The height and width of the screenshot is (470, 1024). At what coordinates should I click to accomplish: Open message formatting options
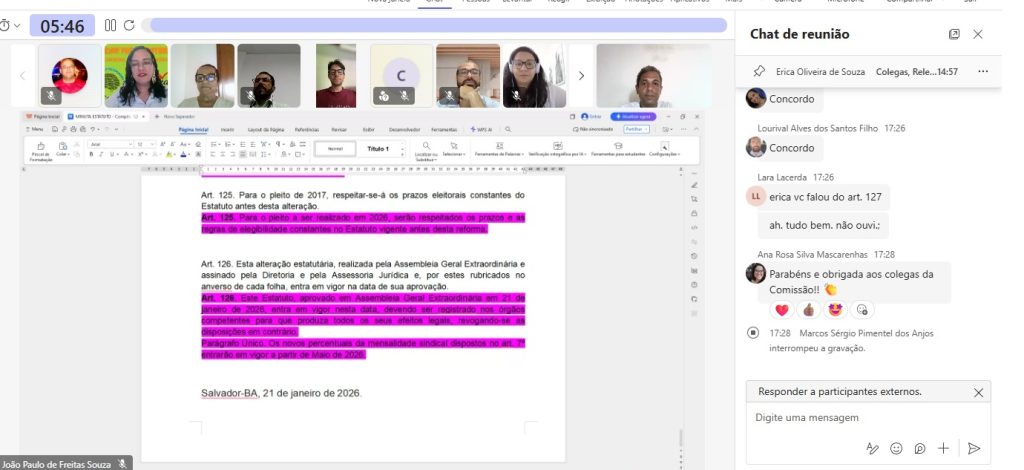871,448
